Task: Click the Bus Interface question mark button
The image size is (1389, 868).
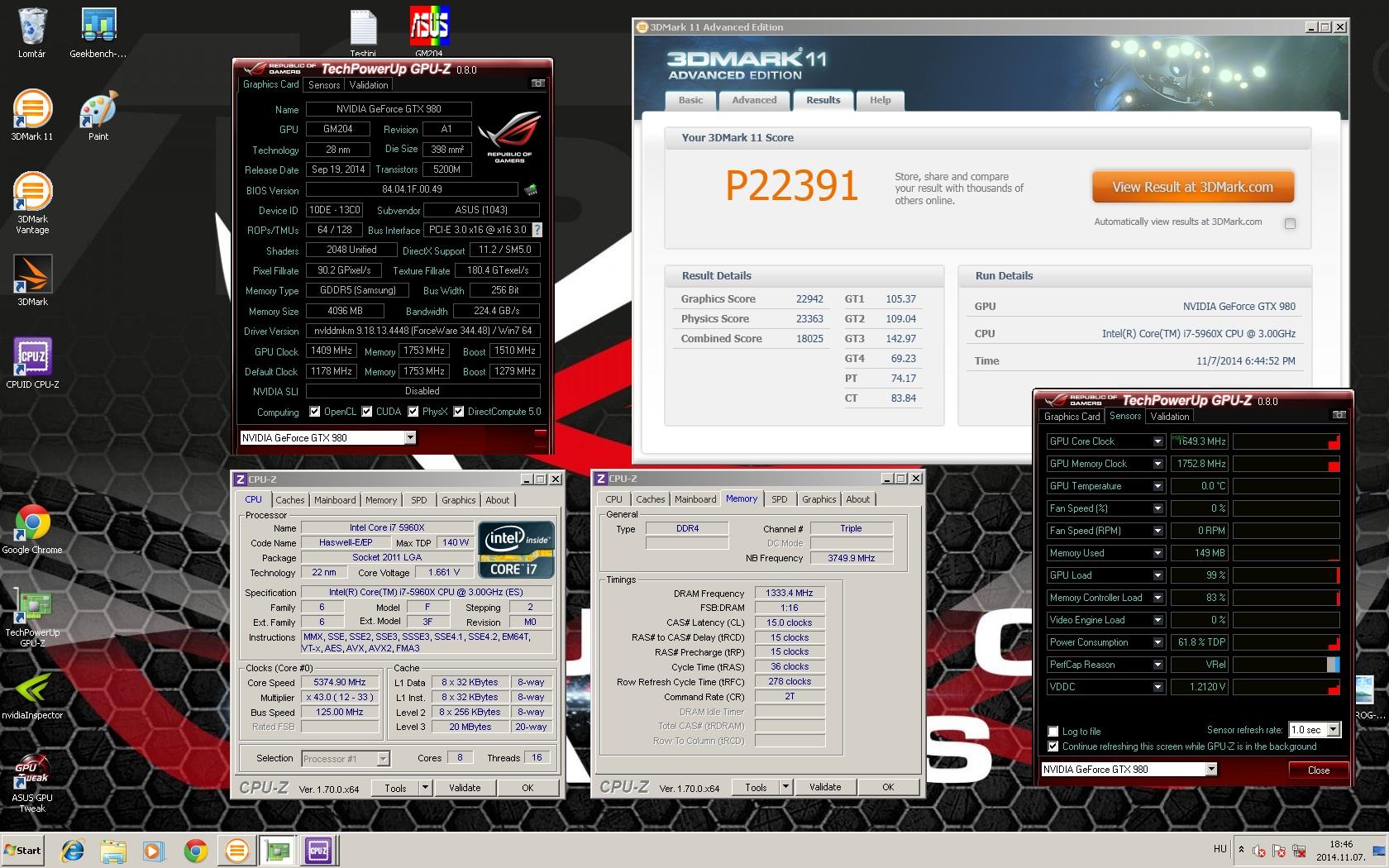Action: click(537, 230)
